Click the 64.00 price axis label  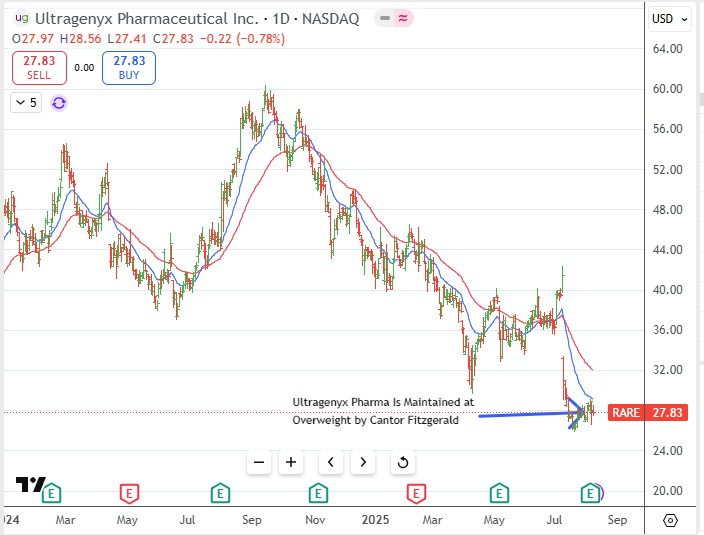pyautogui.click(x=668, y=49)
